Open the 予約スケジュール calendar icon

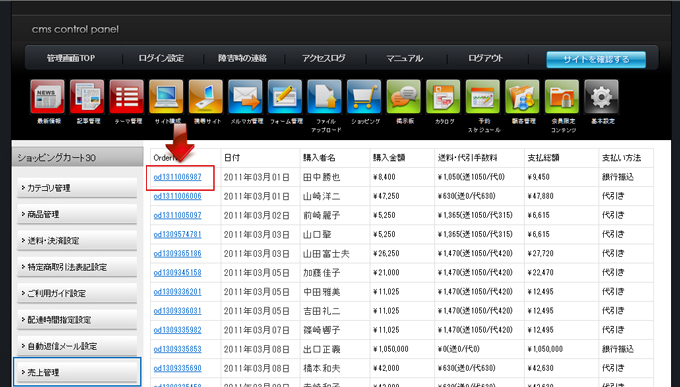click(x=483, y=96)
